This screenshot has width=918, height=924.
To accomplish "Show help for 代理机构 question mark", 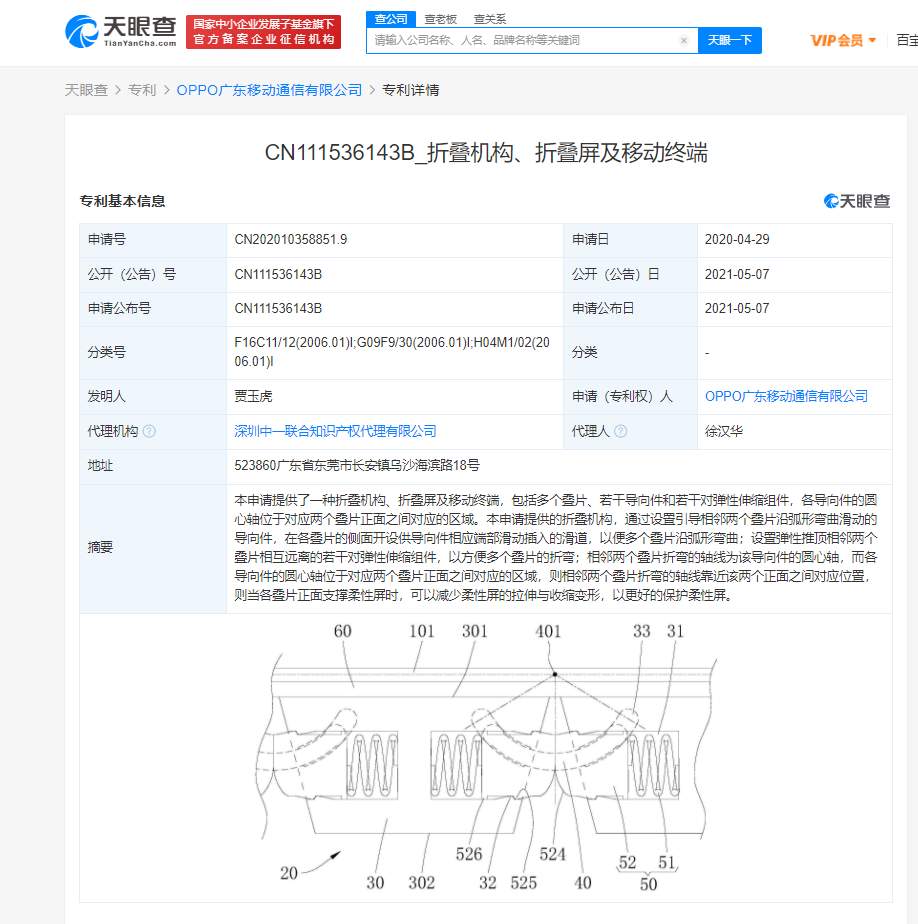I will tap(150, 431).
